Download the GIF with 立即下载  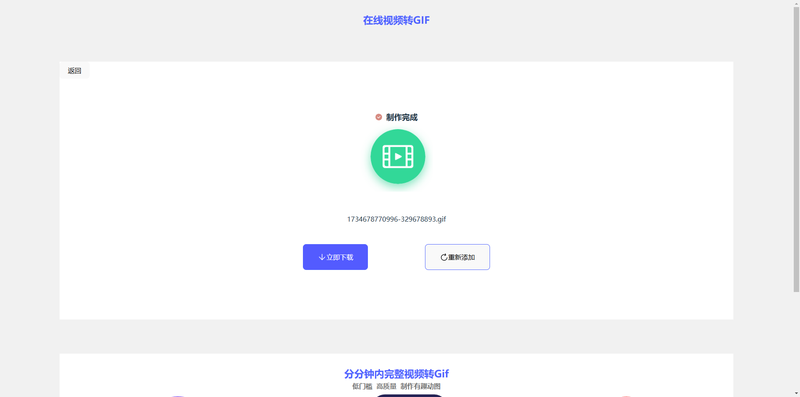coord(335,257)
